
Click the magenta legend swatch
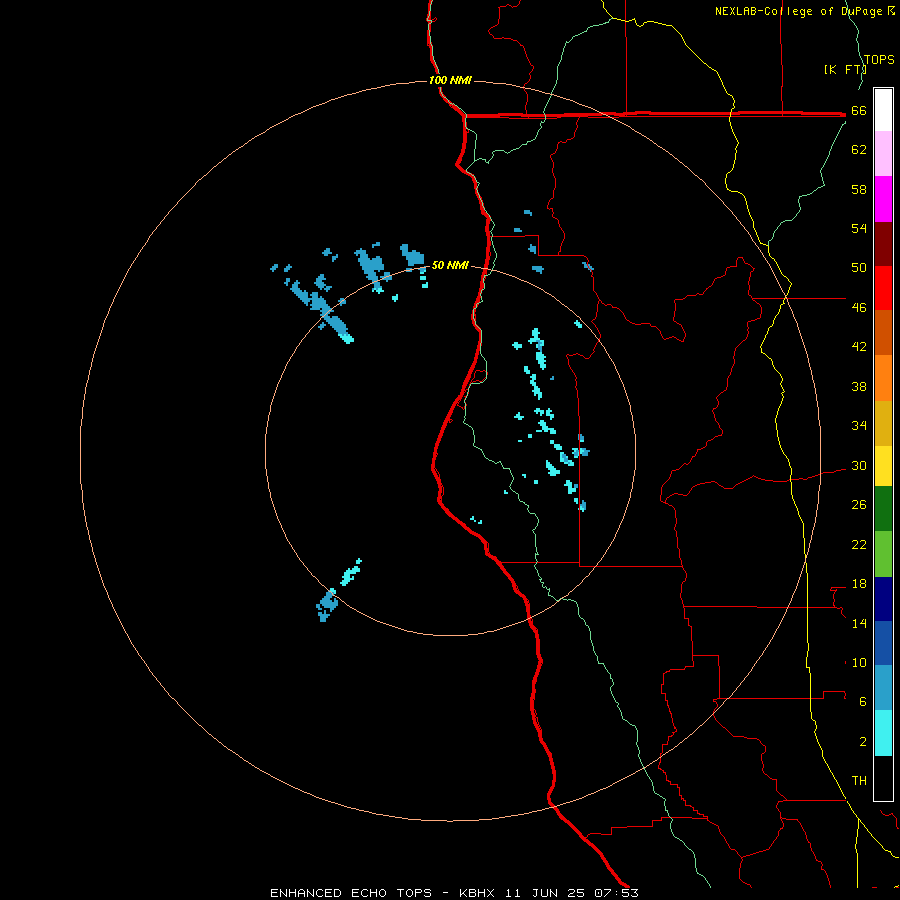883,199
